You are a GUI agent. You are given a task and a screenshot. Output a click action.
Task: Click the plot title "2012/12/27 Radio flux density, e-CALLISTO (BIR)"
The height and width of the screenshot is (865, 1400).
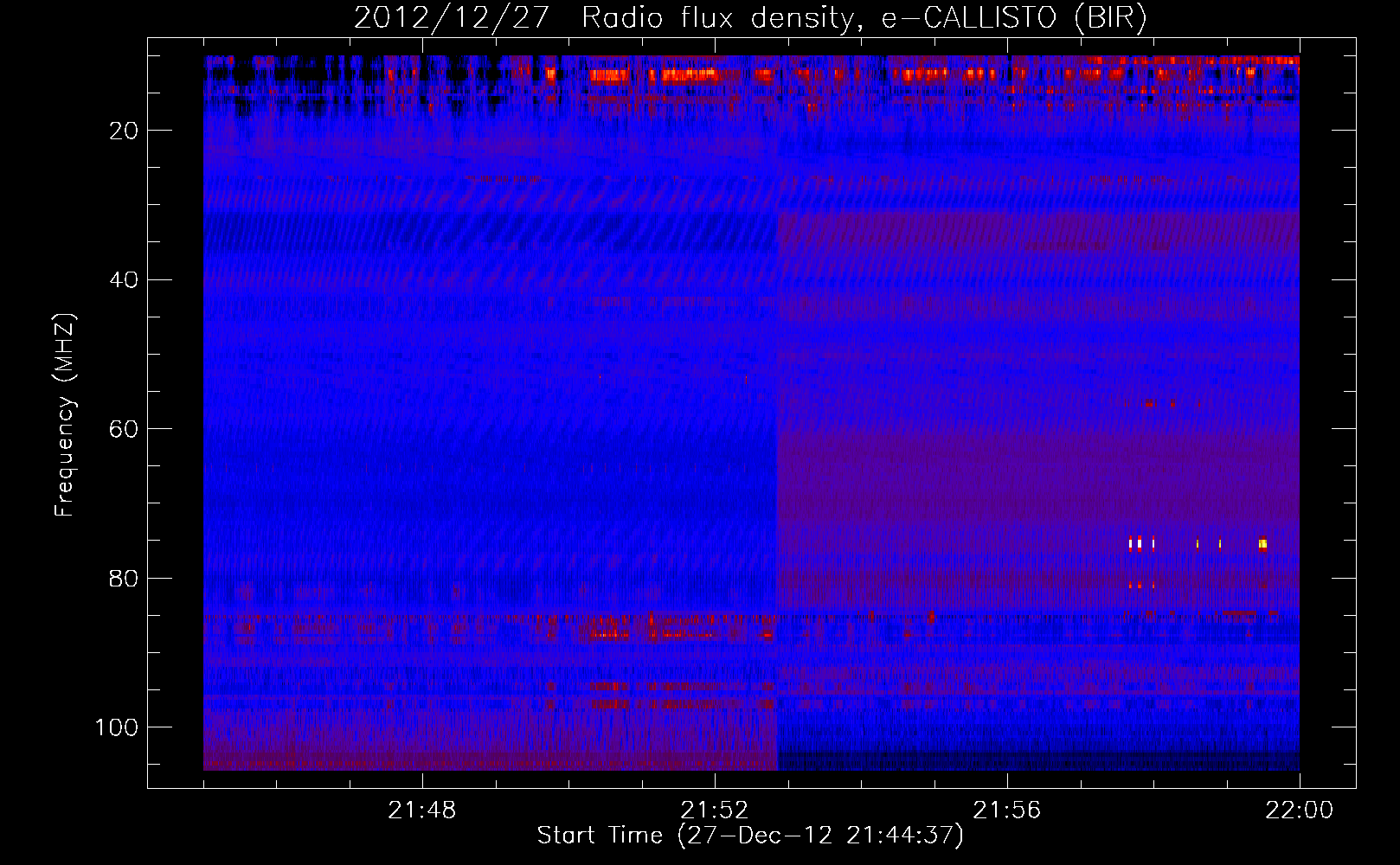(750, 18)
